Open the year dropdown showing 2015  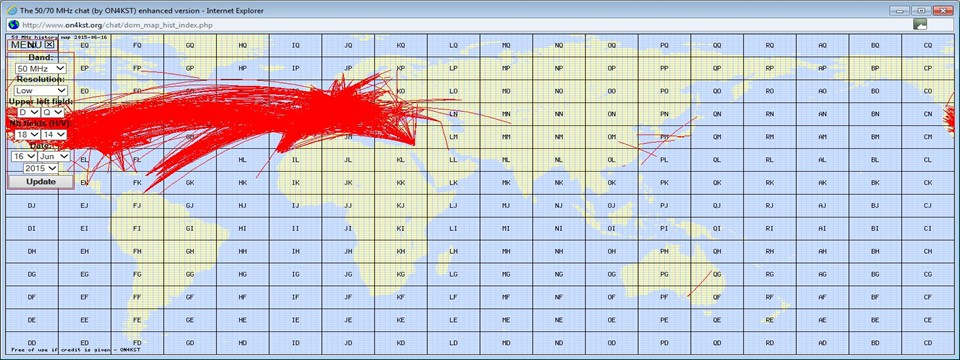pyautogui.click(x=41, y=168)
